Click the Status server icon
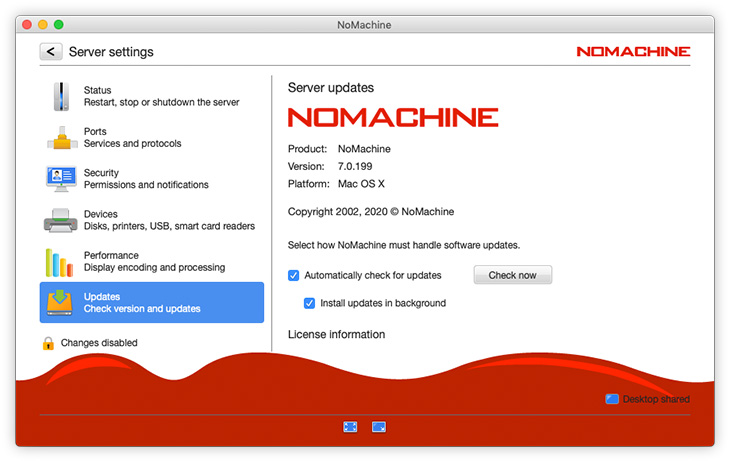 tap(61, 96)
